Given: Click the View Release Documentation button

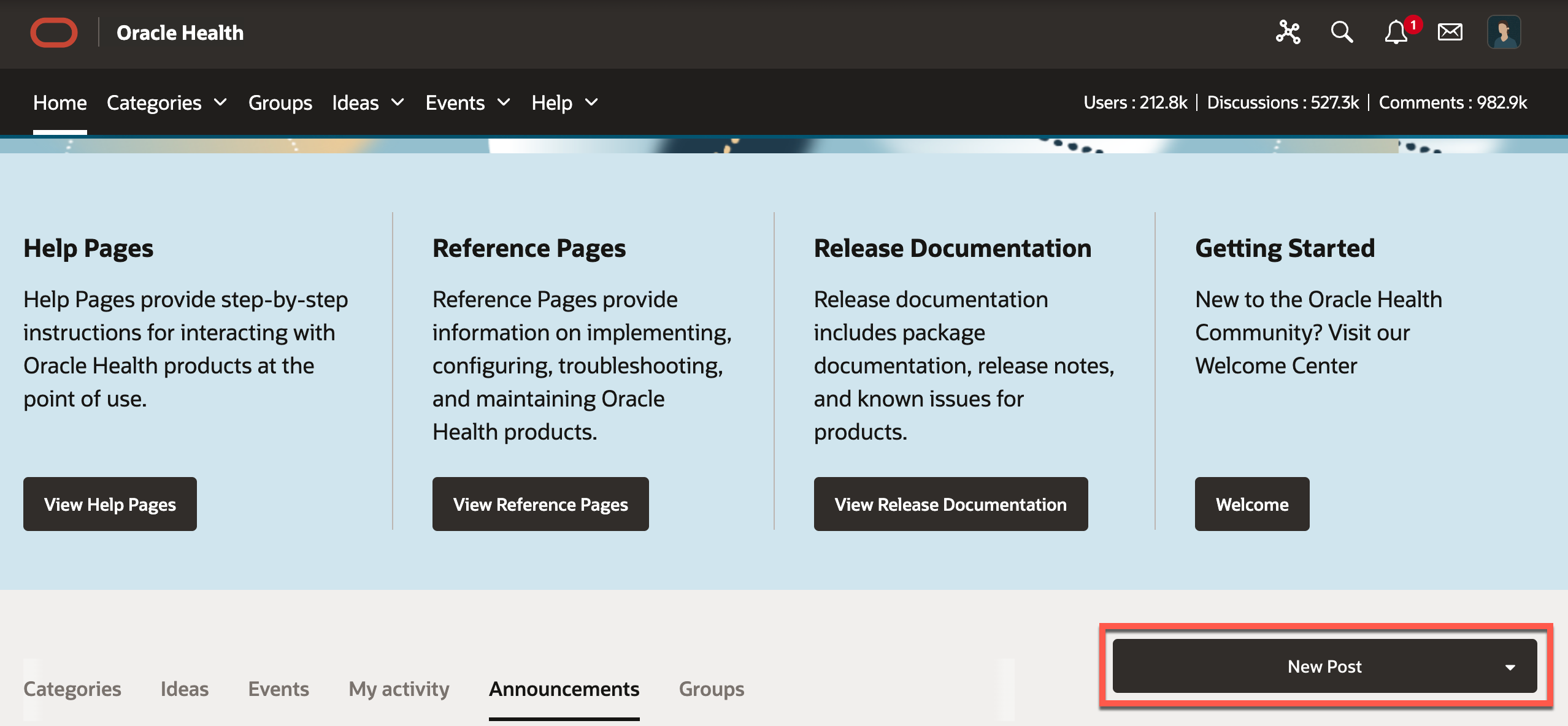Looking at the screenshot, I should coord(951,504).
